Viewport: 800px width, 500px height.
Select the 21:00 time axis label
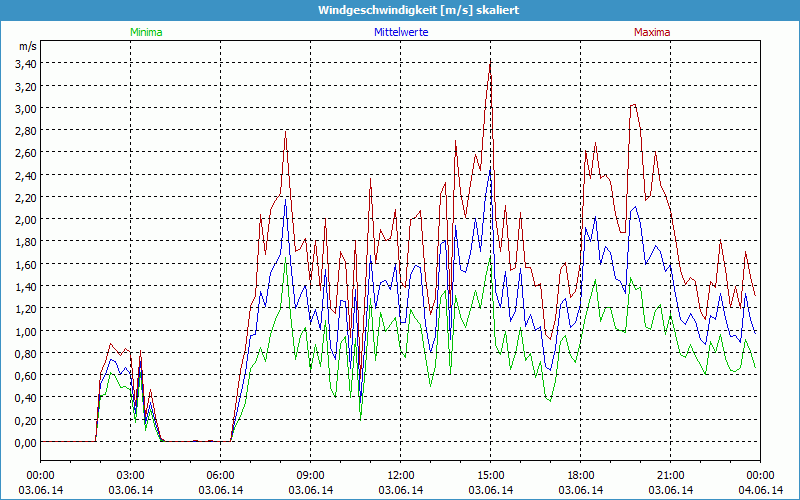[x=671, y=475]
